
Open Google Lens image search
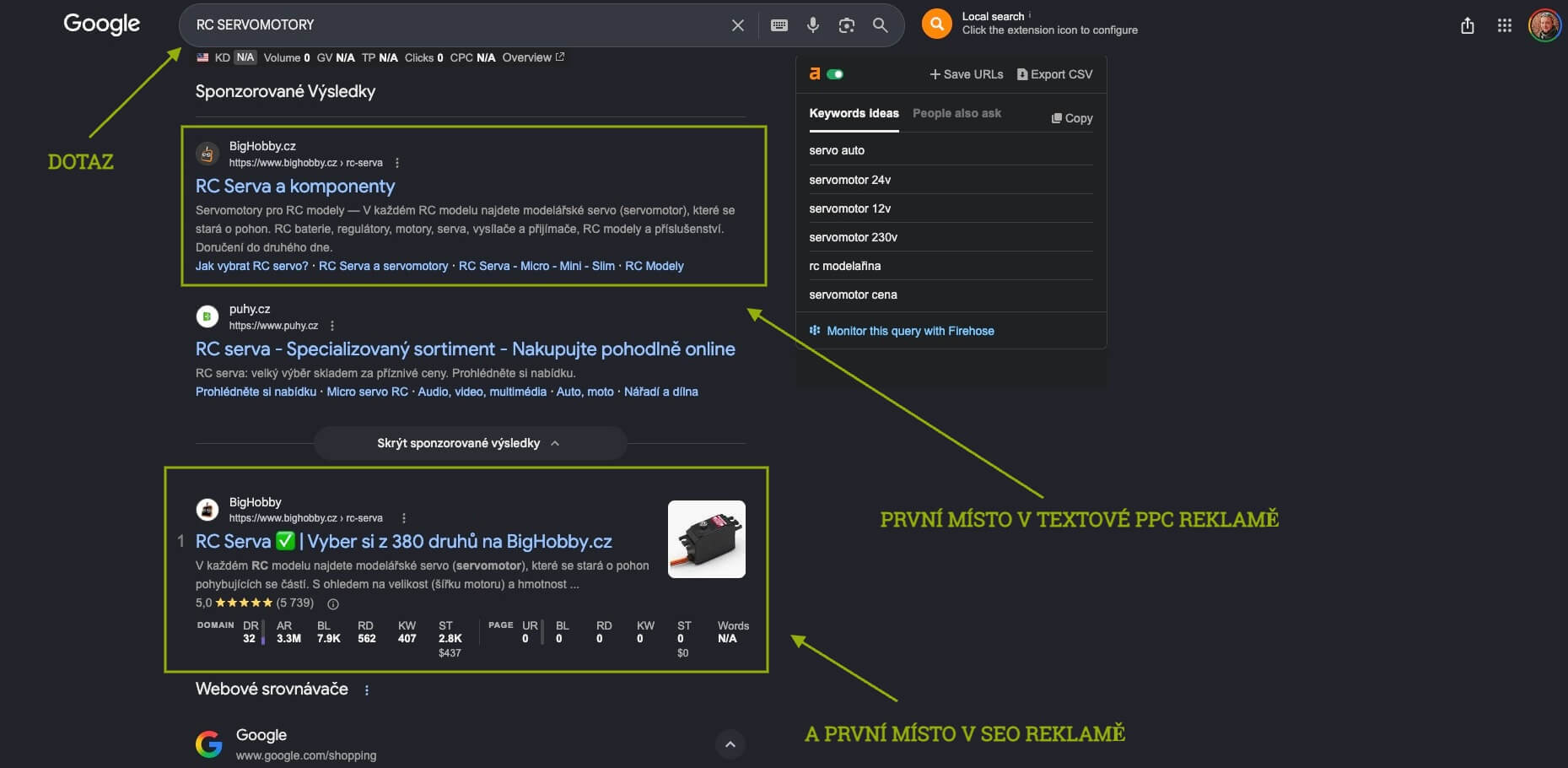click(x=847, y=25)
